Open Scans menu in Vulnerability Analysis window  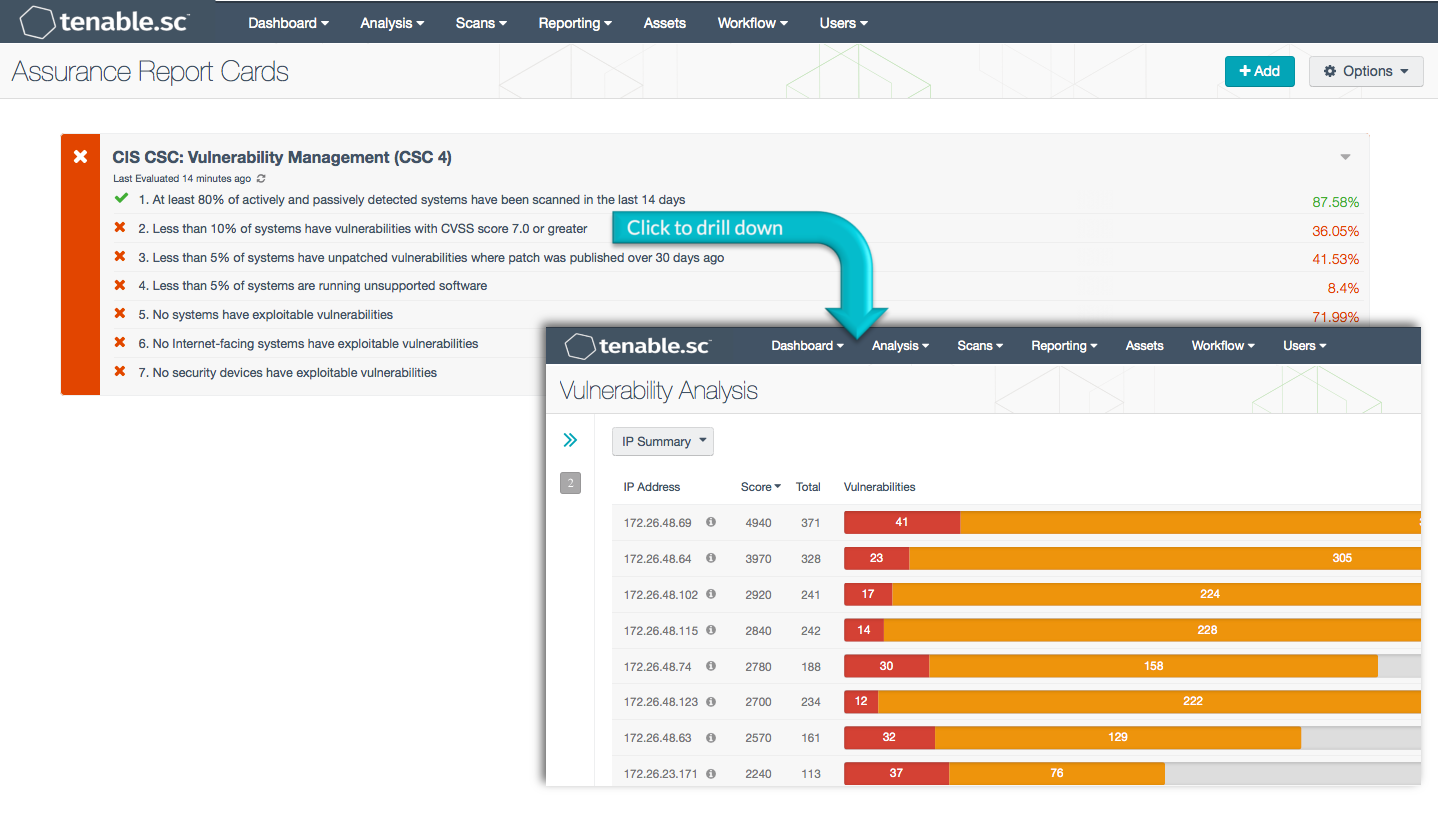[x=980, y=346]
